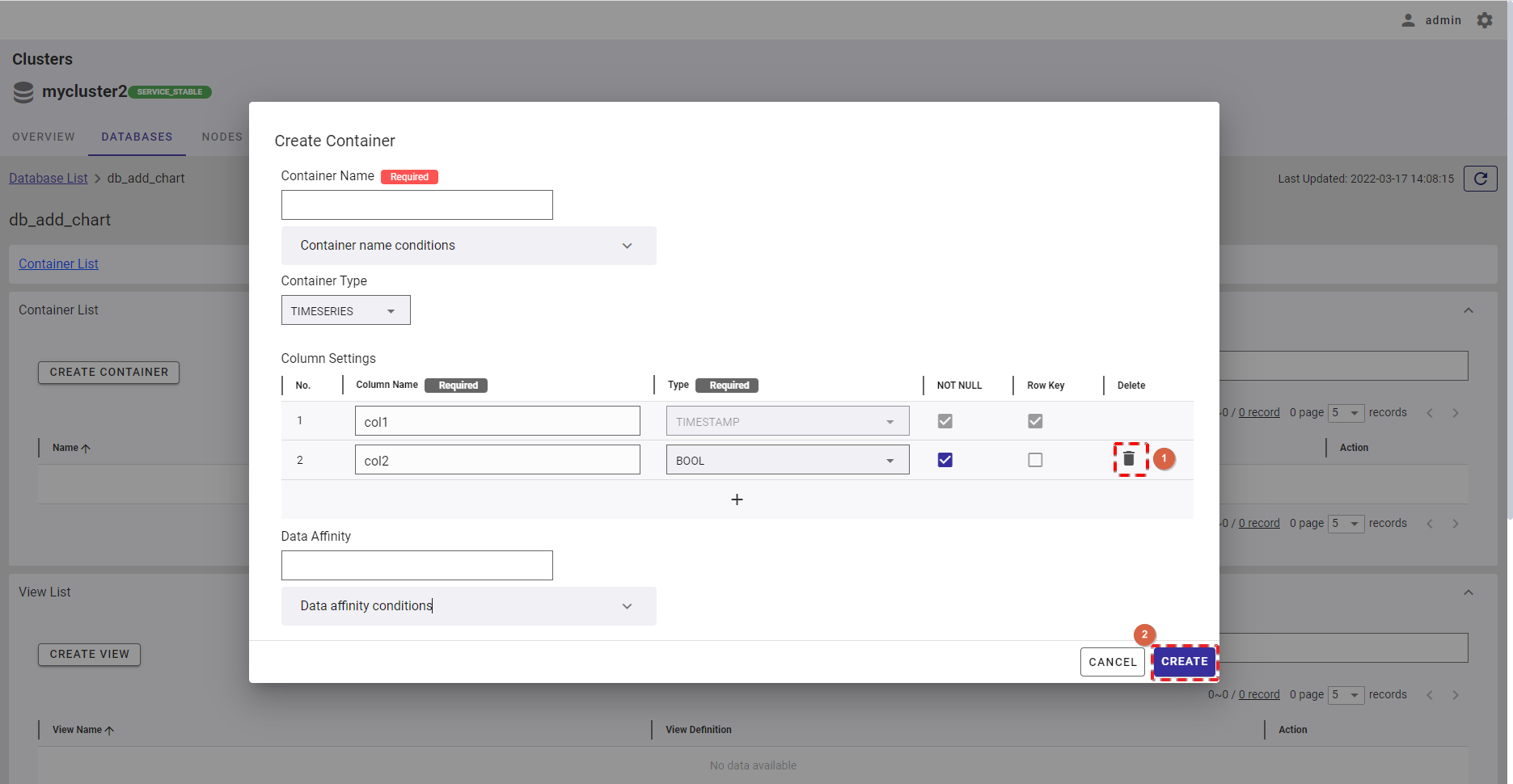Viewport: 1513px width, 784px height.
Task: Switch to the DATABASES tab
Action: click(137, 137)
